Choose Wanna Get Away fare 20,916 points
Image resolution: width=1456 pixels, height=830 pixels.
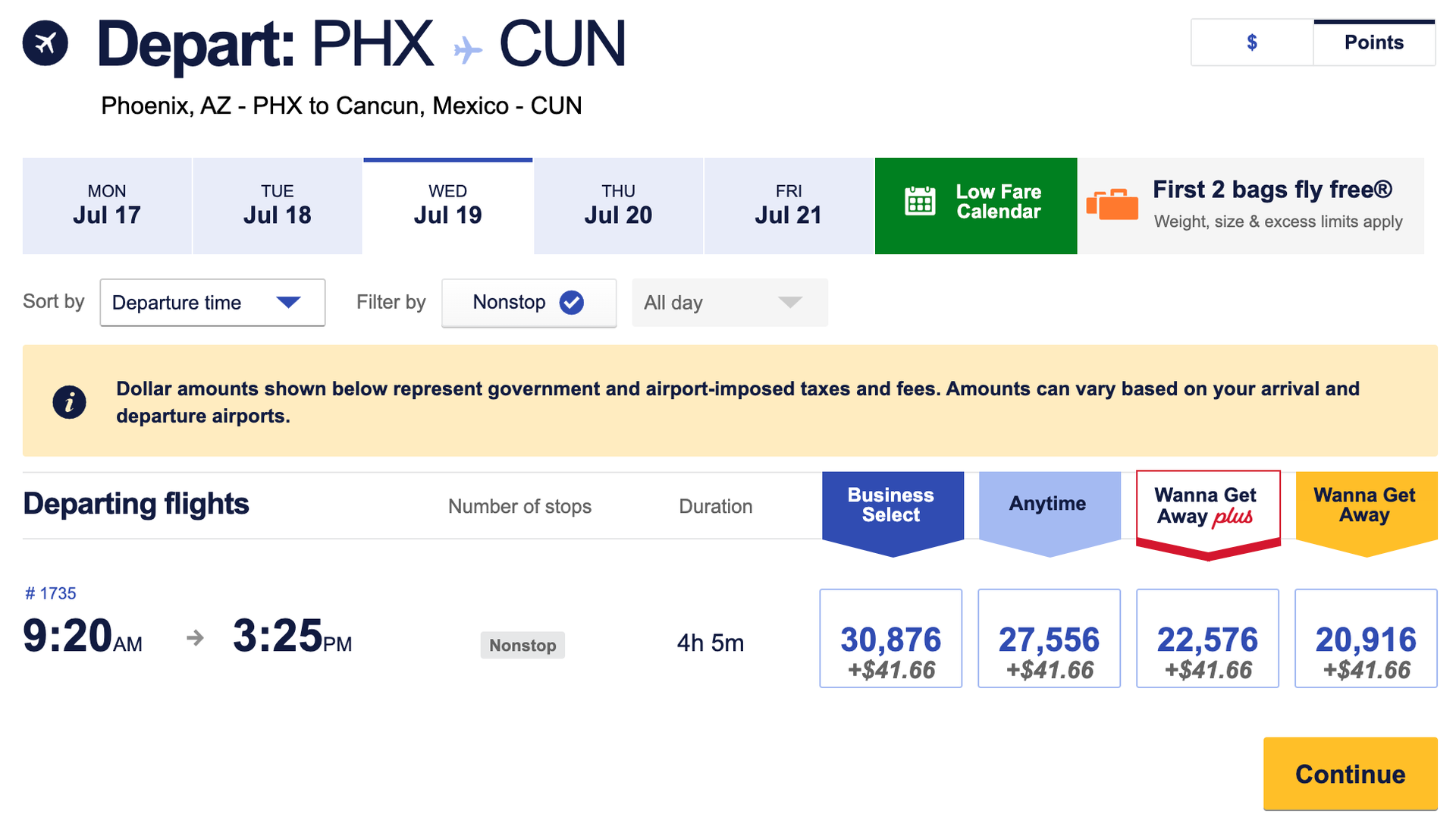click(x=1365, y=639)
